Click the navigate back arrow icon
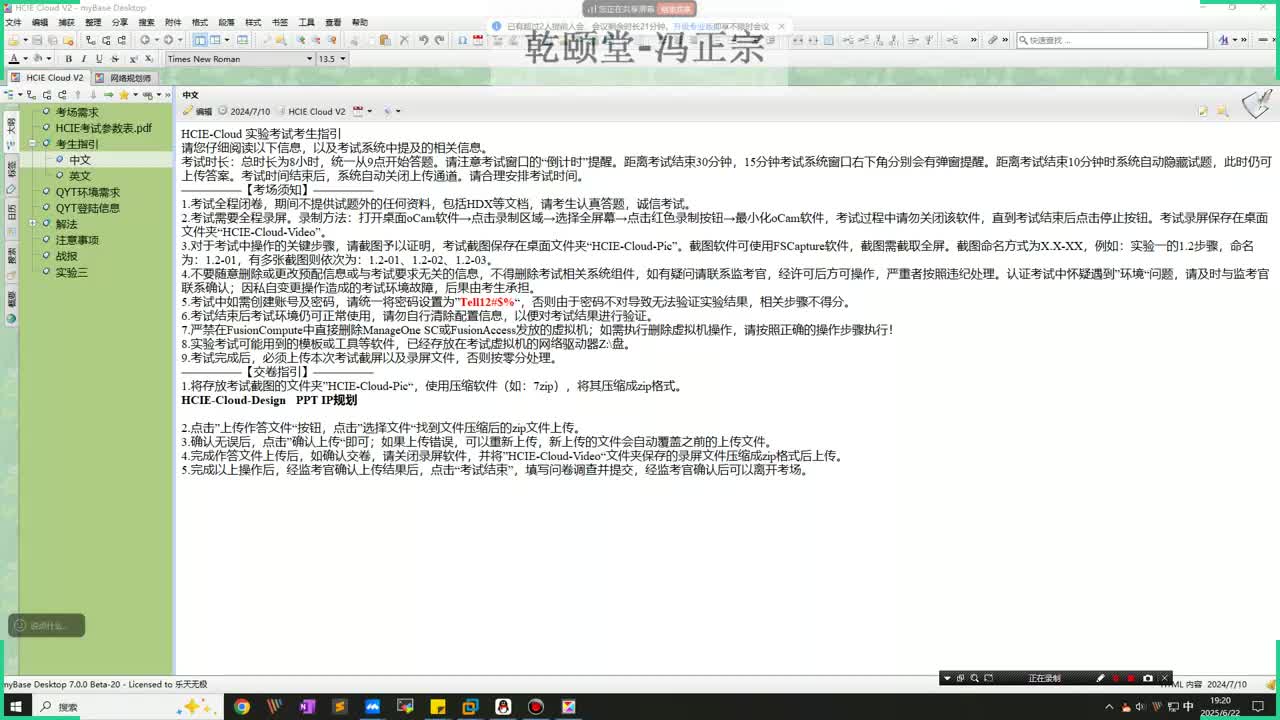 (145, 40)
